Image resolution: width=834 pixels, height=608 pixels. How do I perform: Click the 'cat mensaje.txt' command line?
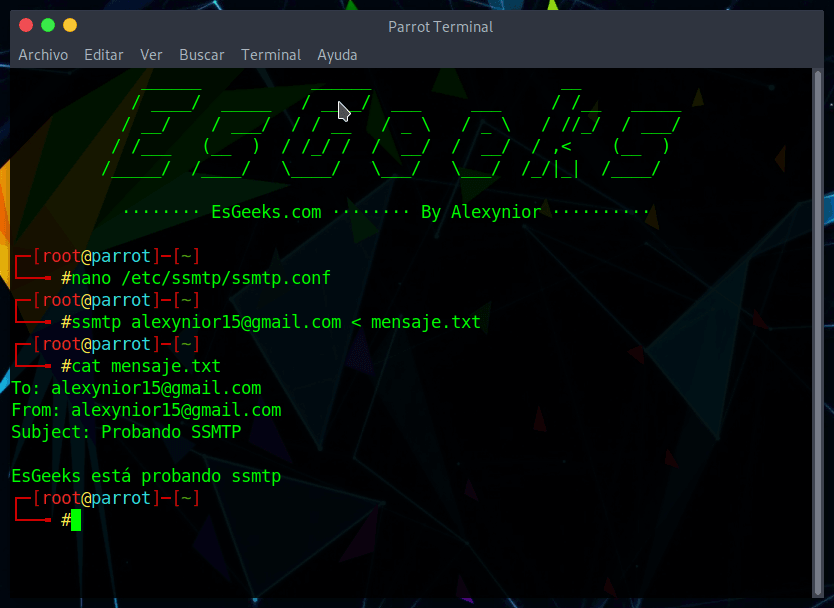click(x=146, y=366)
